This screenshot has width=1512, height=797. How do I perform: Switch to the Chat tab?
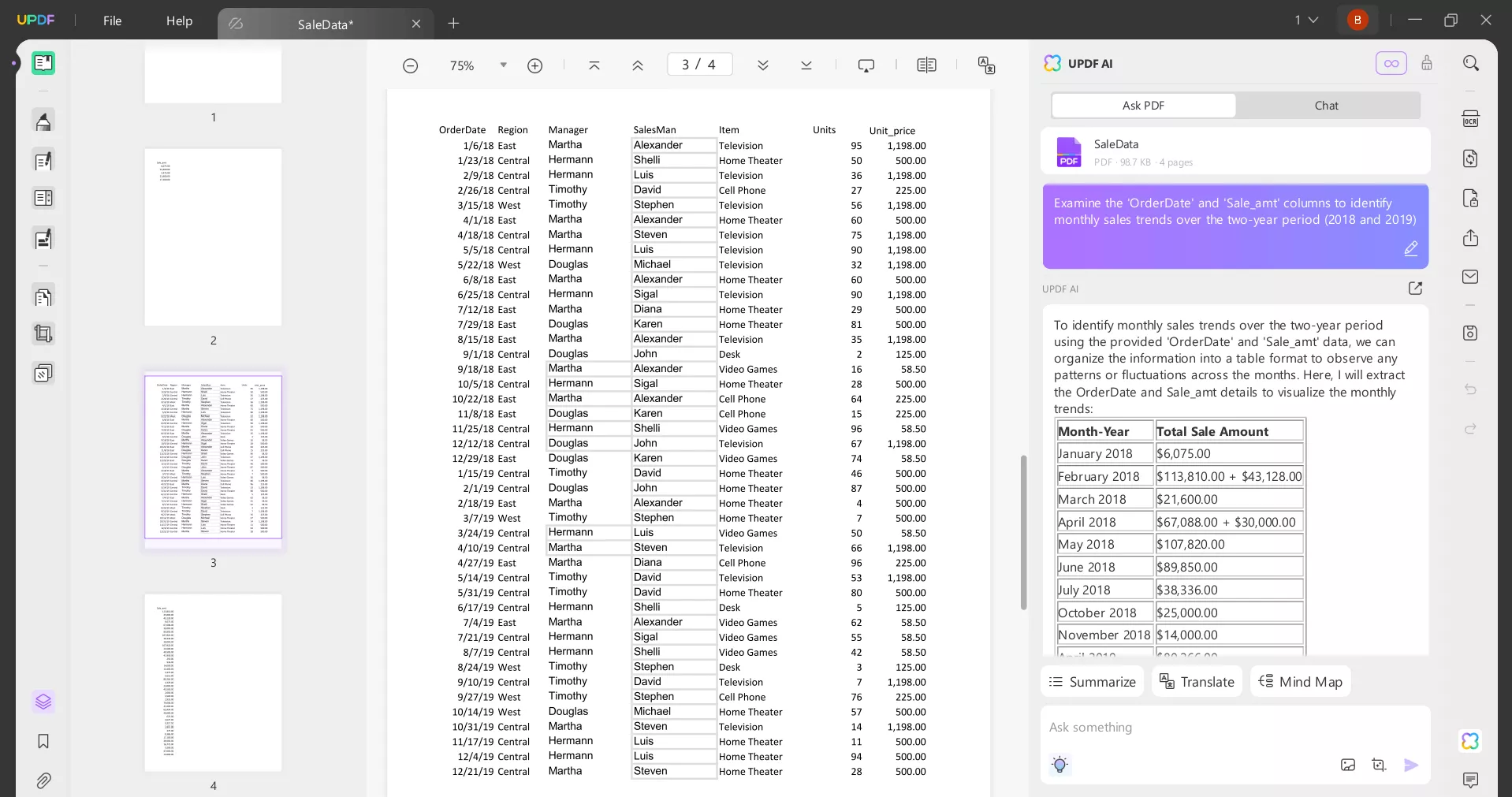click(1326, 105)
